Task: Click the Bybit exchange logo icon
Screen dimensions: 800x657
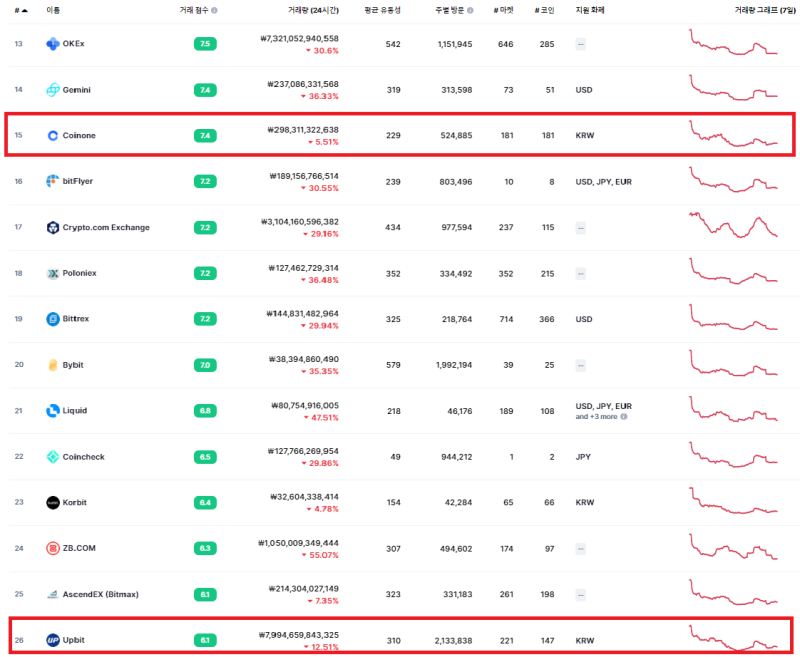Action: [x=53, y=365]
